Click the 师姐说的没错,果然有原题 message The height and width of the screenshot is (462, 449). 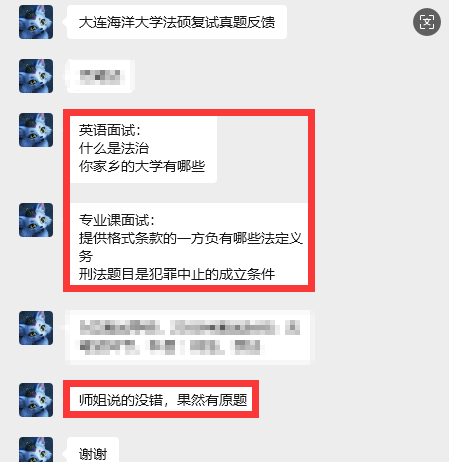tap(163, 400)
